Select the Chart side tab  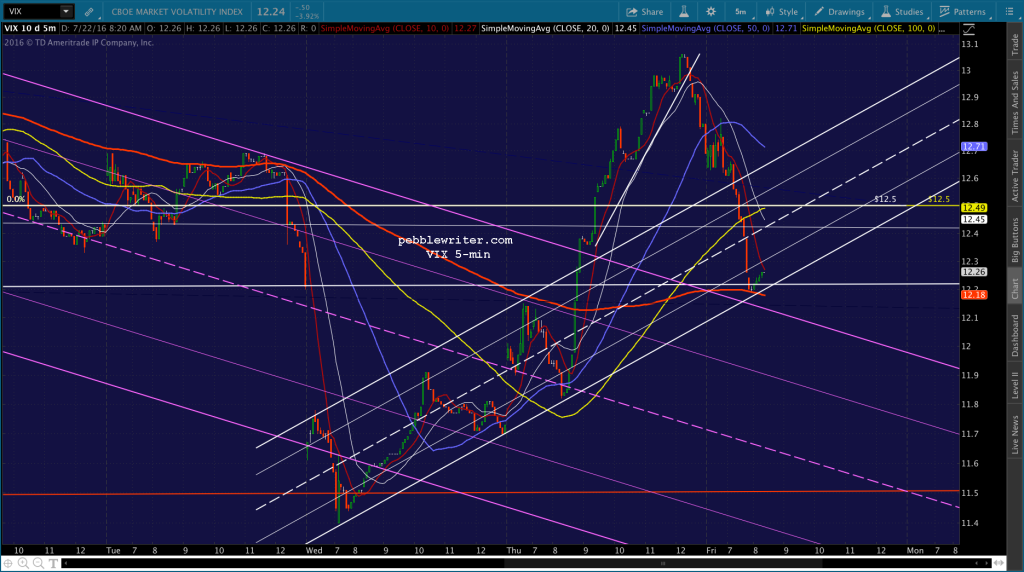(1015, 289)
